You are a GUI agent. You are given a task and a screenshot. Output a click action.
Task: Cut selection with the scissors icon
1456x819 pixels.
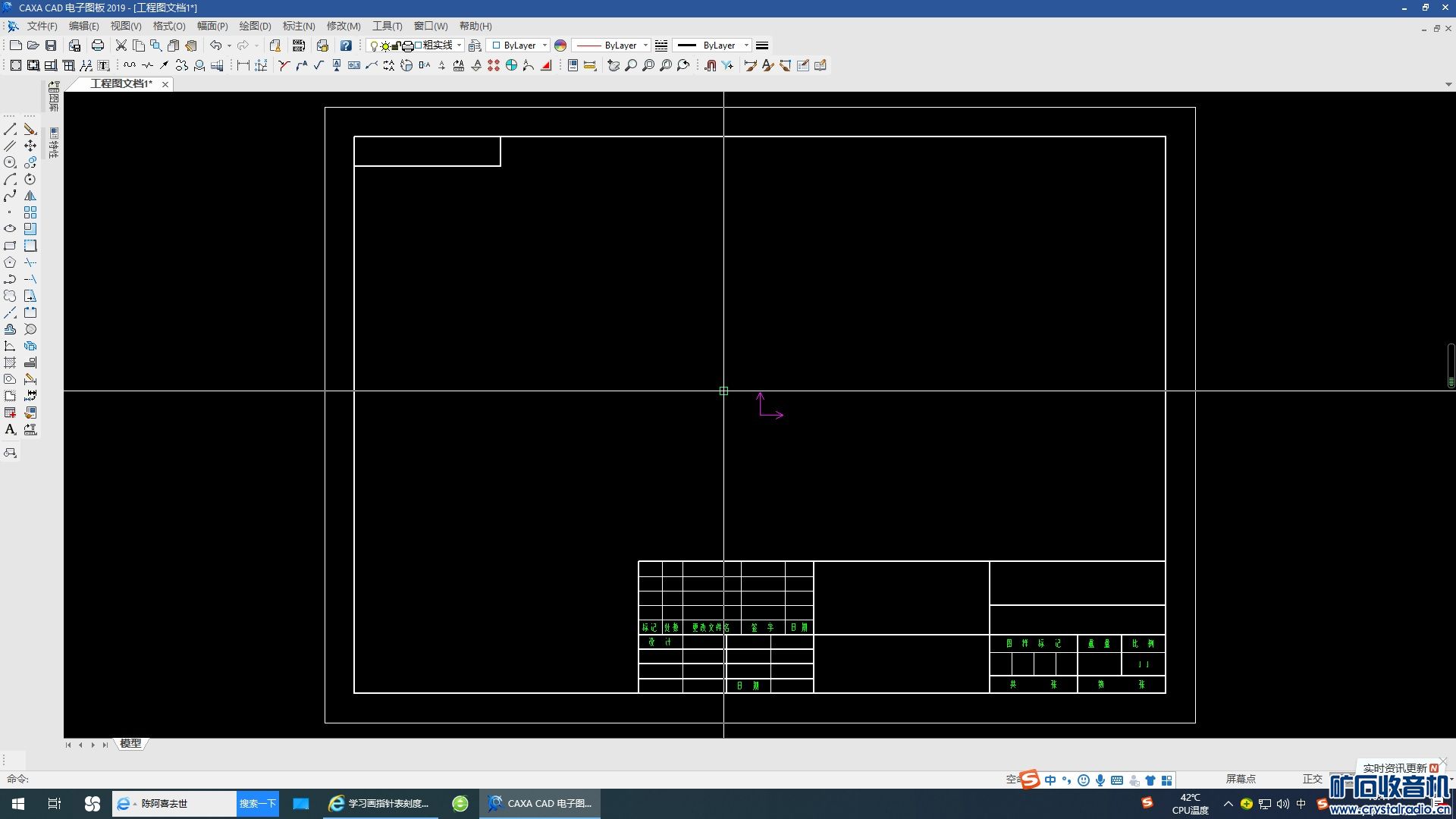tap(121, 45)
